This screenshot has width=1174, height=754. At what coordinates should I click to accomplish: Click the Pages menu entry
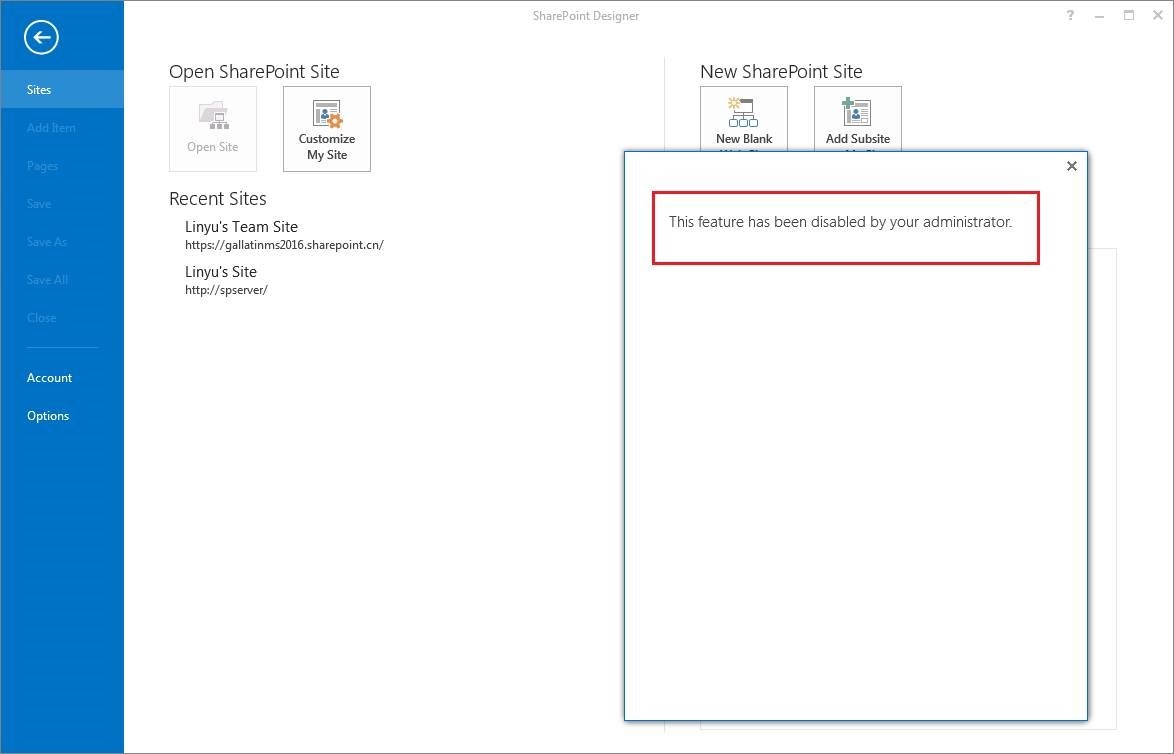(x=61, y=165)
